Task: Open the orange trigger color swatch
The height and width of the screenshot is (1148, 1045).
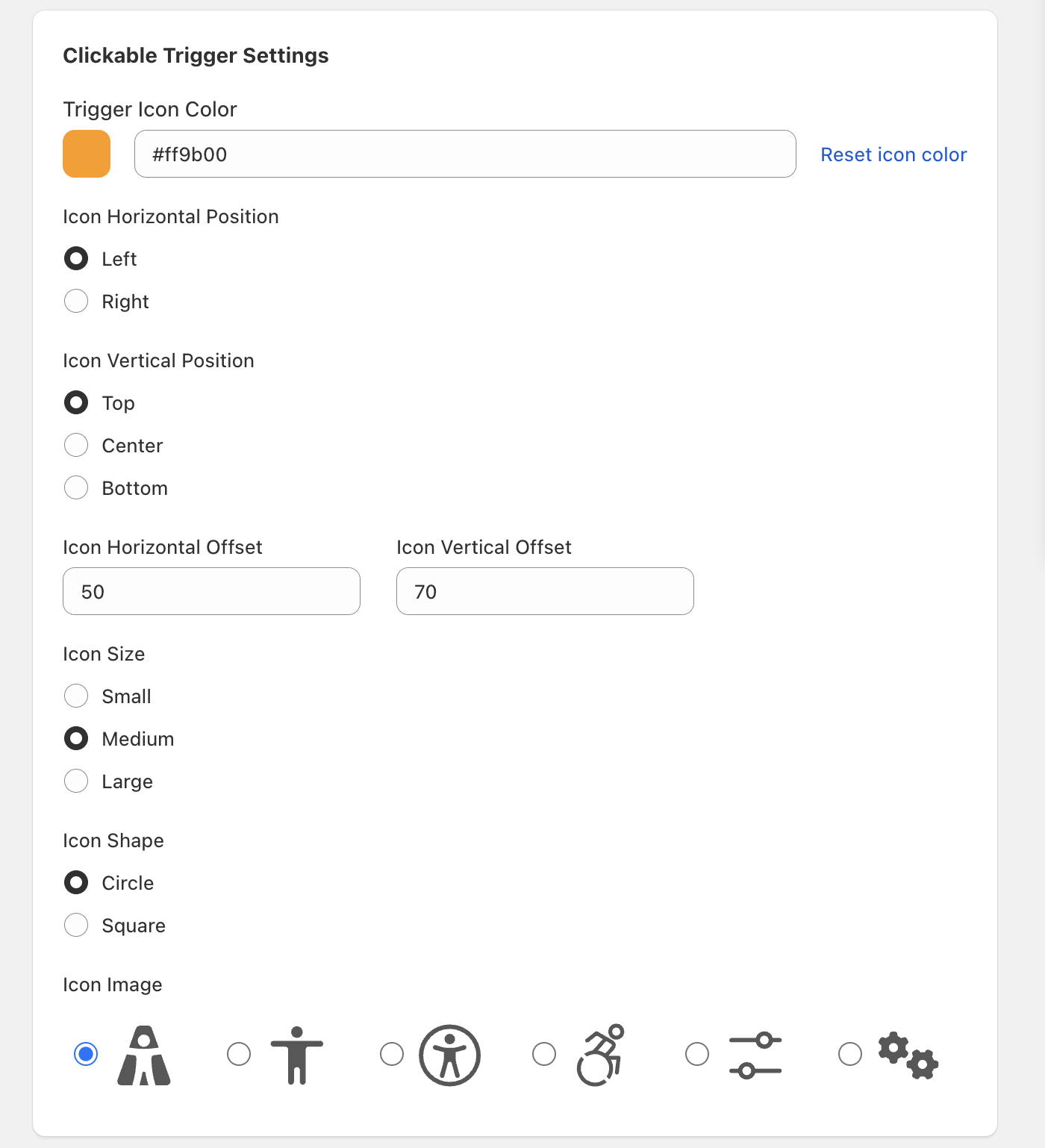Action: 87,154
